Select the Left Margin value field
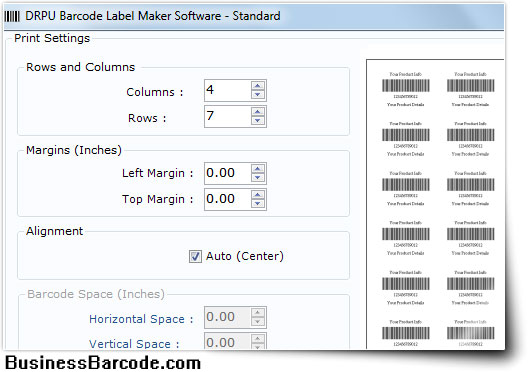Image resolution: width=528 pixels, height=372 pixels. (x=228, y=173)
